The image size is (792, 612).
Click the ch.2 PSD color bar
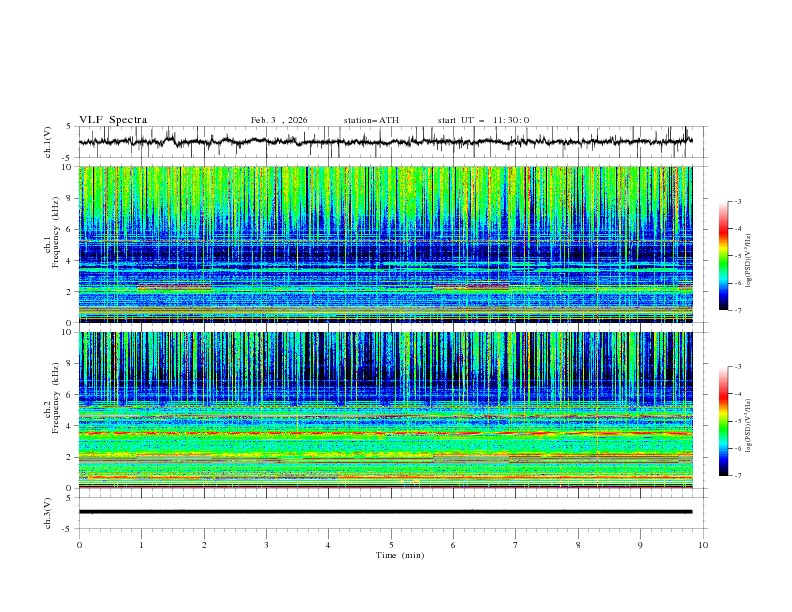tap(723, 421)
